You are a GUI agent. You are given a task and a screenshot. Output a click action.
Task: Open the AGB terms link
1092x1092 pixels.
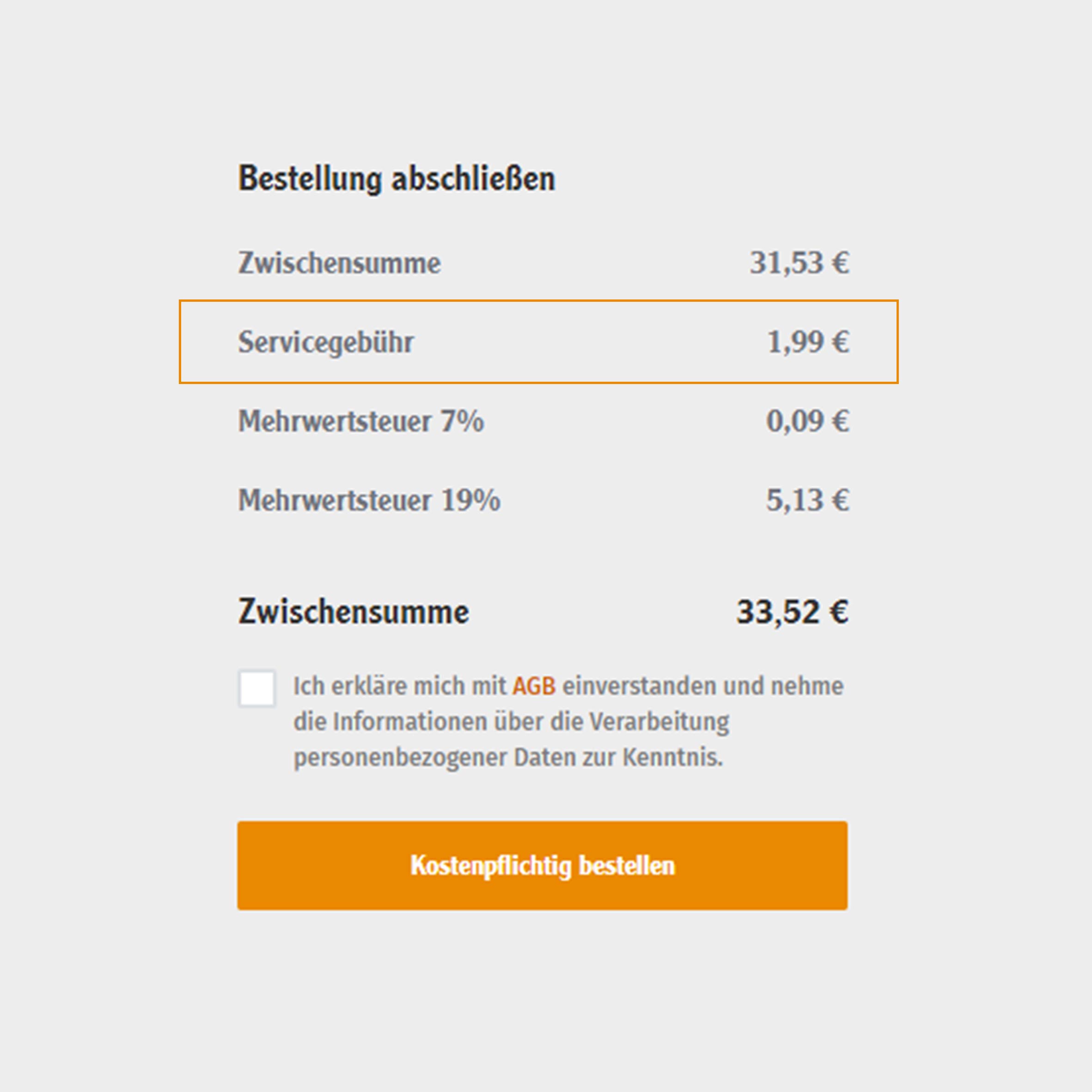tap(534, 686)
